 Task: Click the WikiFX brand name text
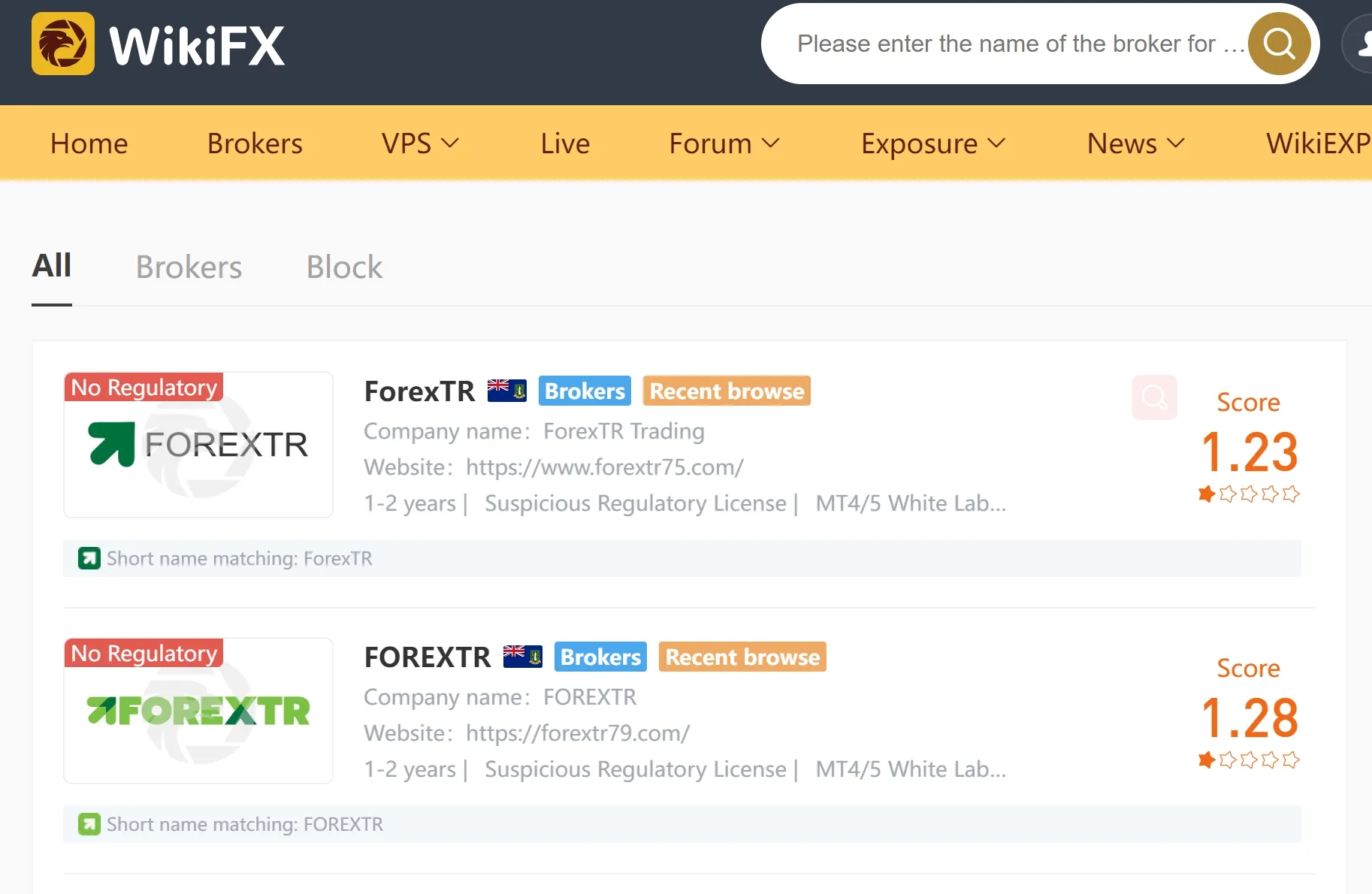tap(197, 45)
